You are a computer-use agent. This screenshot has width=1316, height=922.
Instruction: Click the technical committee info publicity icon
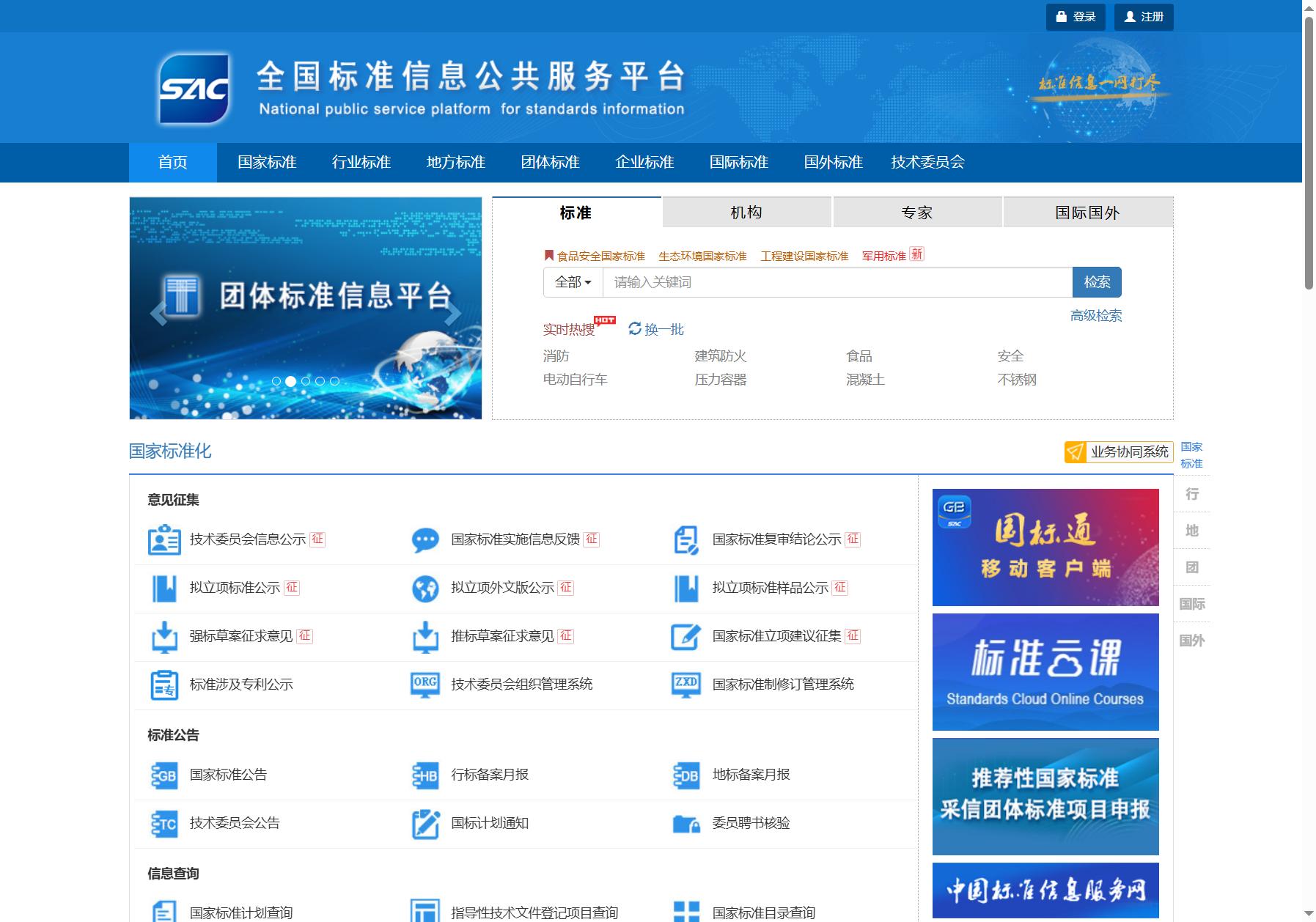click(164, 539)
